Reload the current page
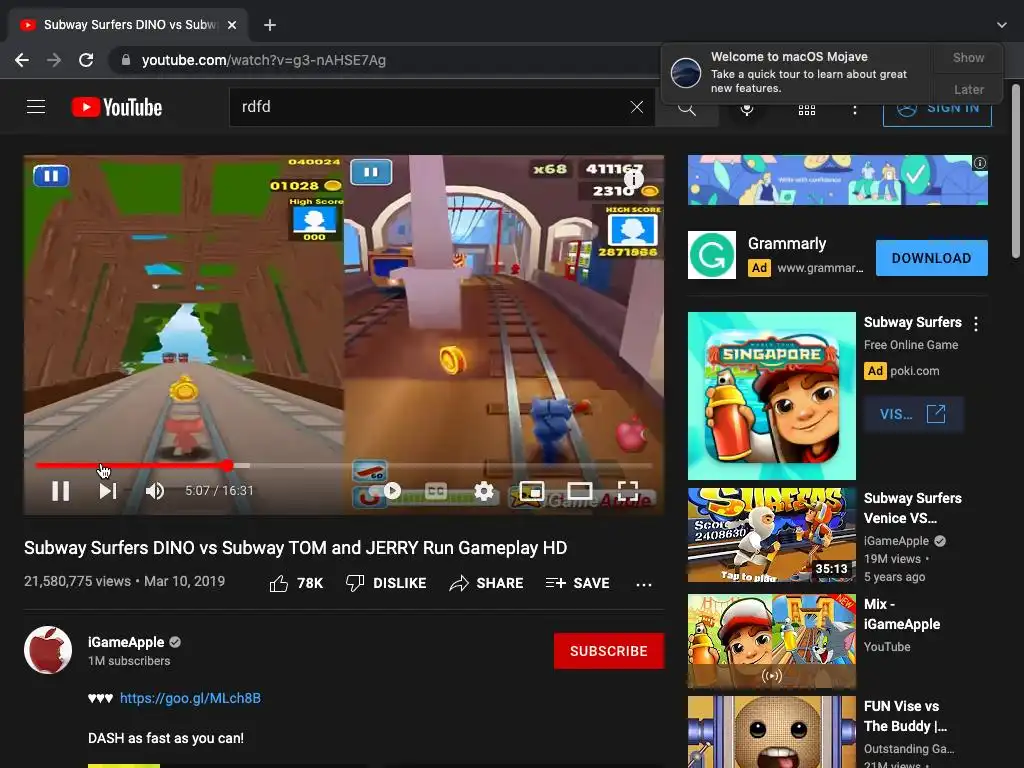This screenshot has width=1024, height=768. (x=86, y=60)
